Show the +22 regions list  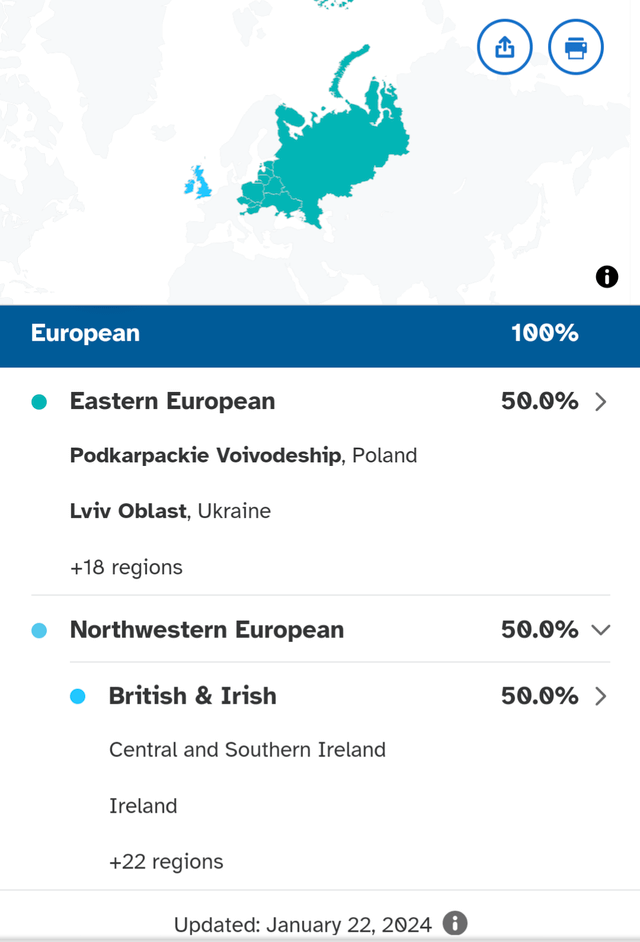click(166, 861)
